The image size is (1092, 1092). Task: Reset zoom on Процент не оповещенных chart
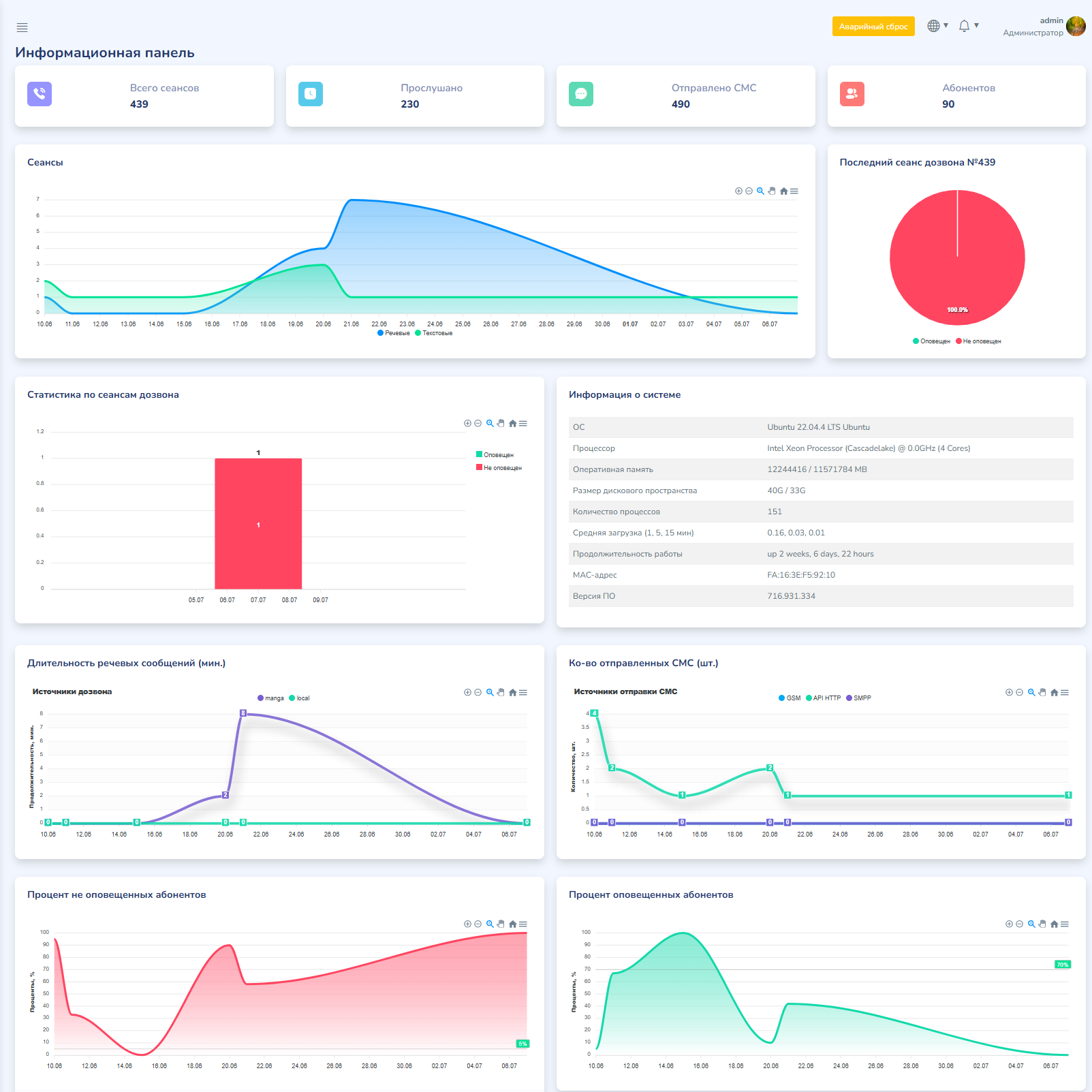tap(512, 924)
